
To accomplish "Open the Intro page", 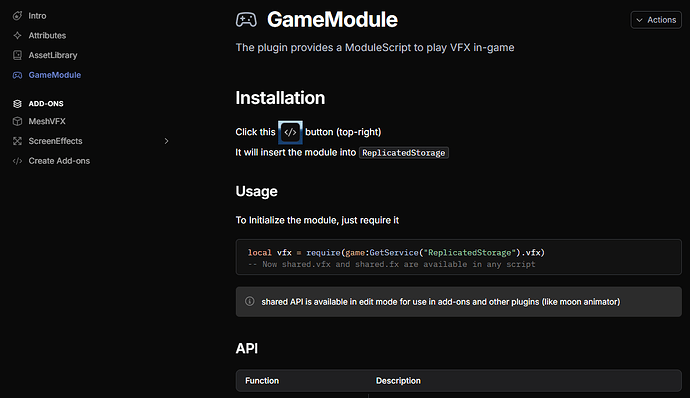I will (x=37, y=16).
